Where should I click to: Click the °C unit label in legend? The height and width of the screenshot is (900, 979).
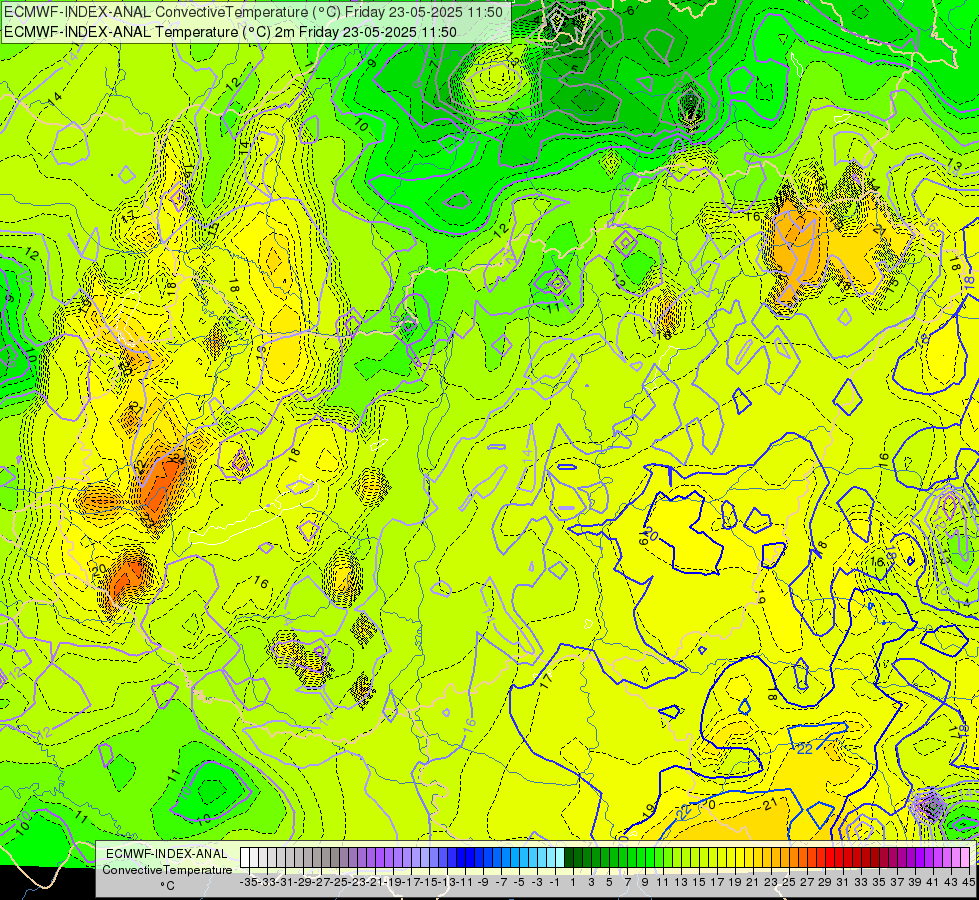coord(167,886)
